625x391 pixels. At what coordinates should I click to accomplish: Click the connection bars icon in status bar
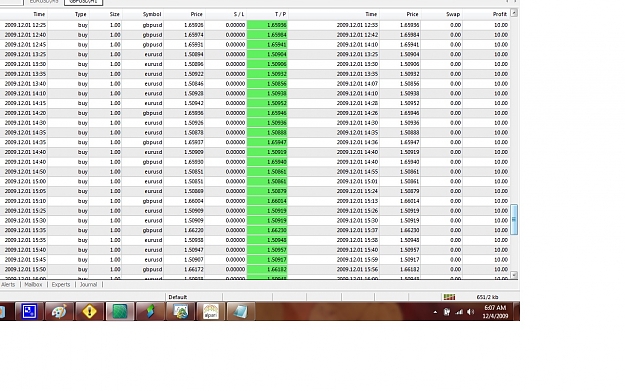point(449,297)
